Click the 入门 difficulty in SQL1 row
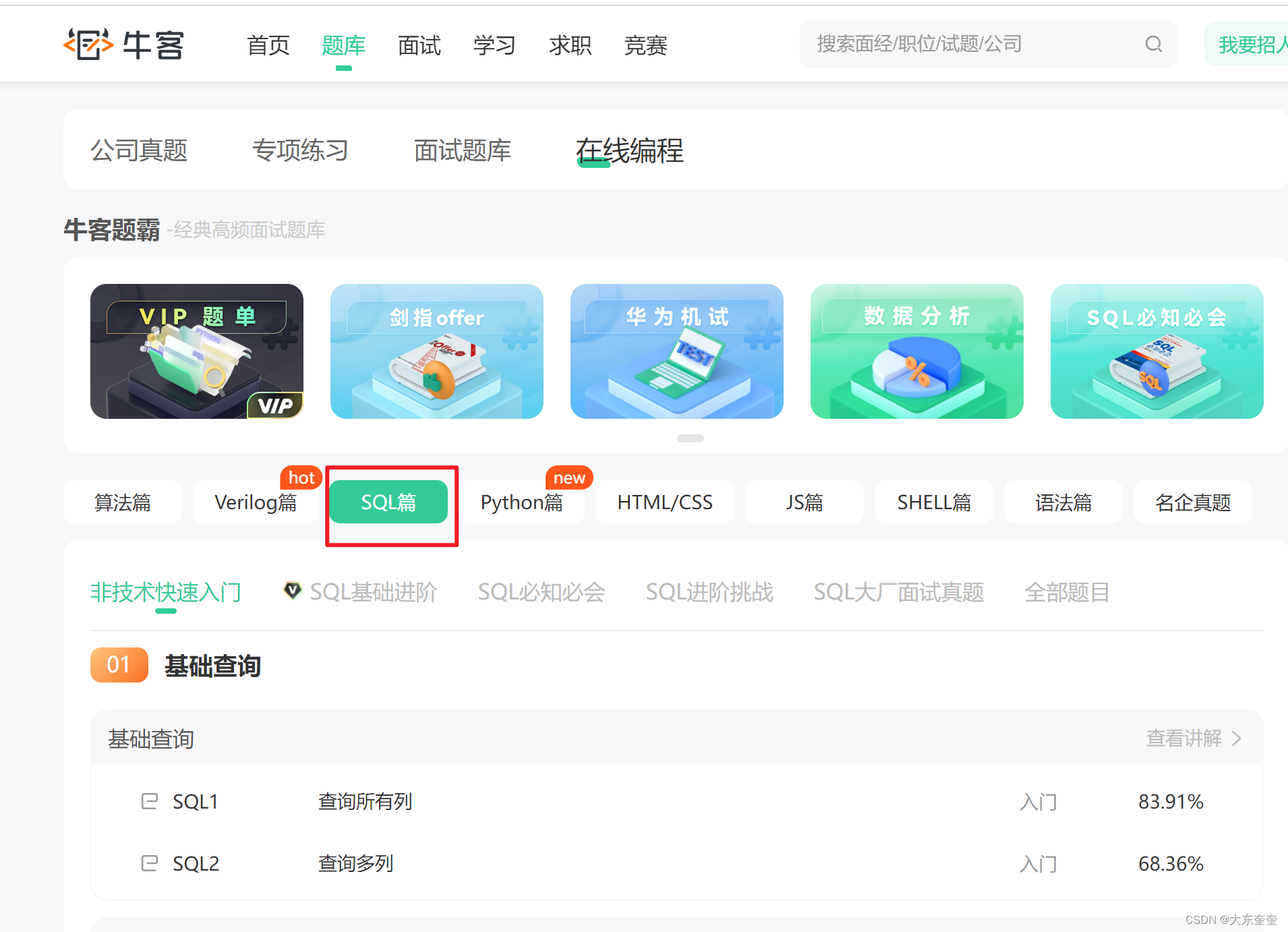1288x932 pixels. click(x=1038, y=801)
